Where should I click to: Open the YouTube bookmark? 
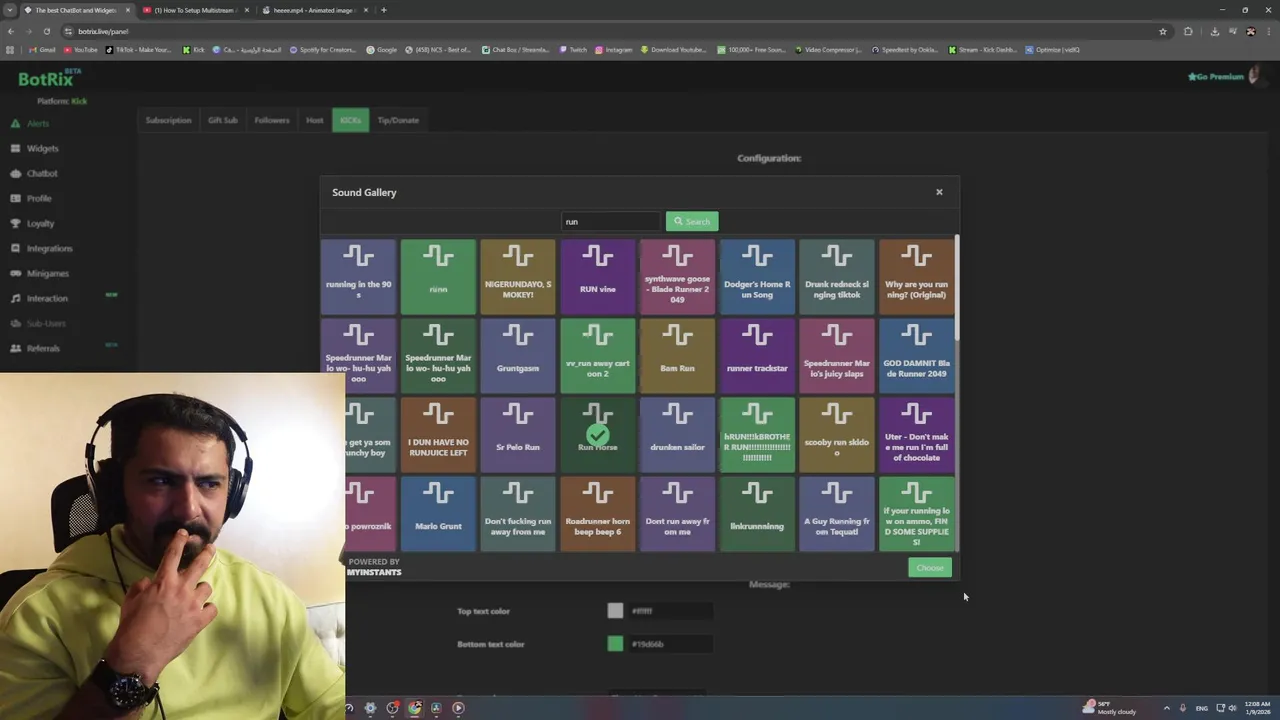click(x=81, y=50)
